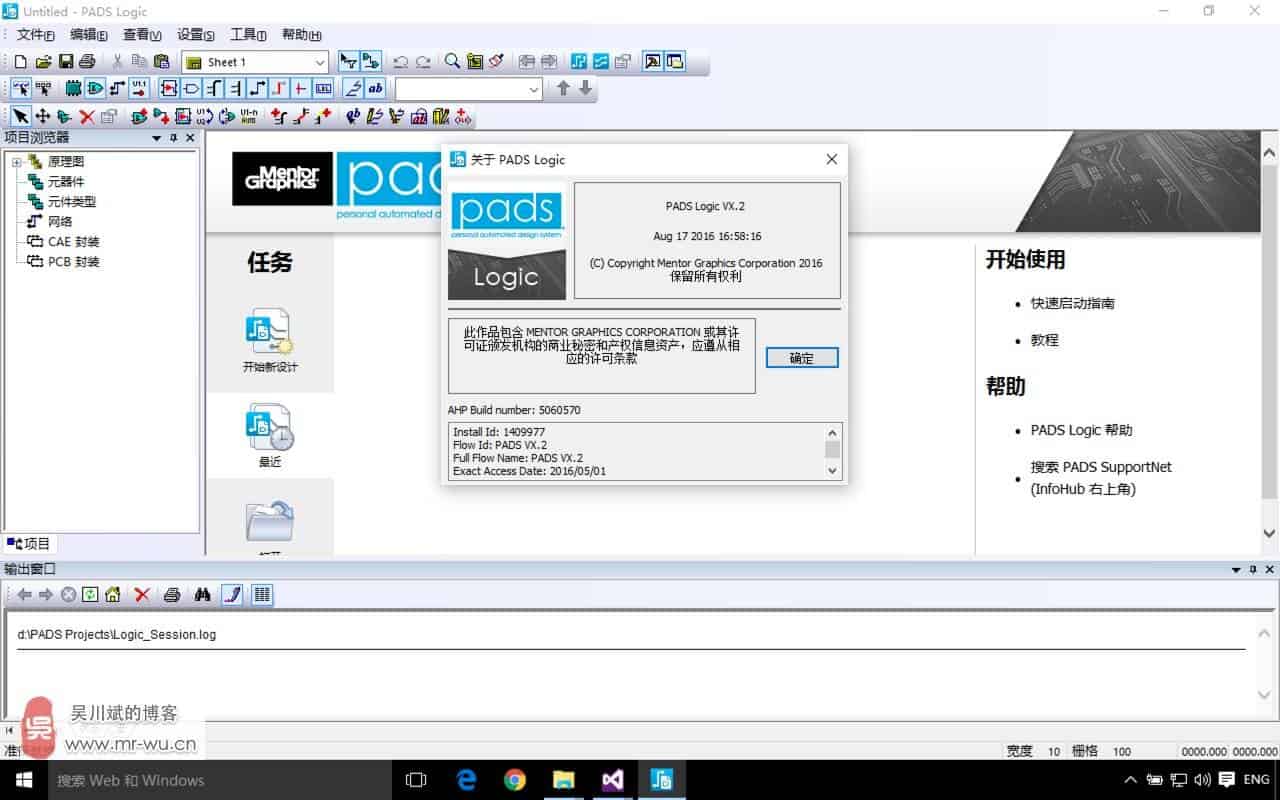Screen dimensions: 1280x800
Task: Toggle the Select Anything filter icon
Action: [x=21, y=88]
